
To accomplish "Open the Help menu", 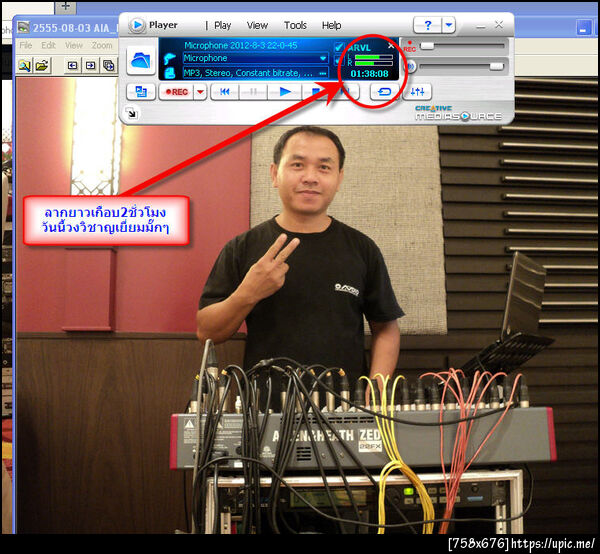I will click(331, 25).
